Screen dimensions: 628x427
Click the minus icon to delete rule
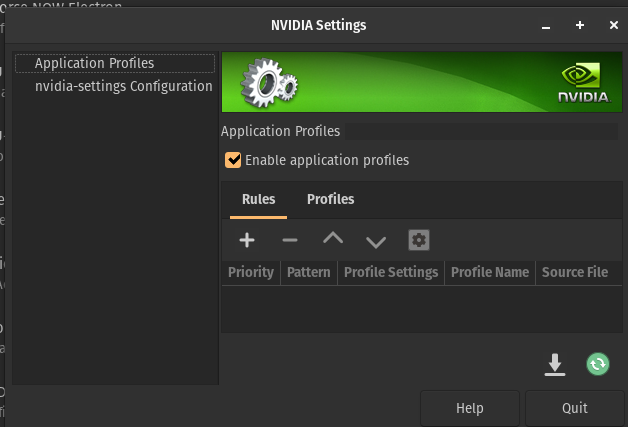[290, 240]
